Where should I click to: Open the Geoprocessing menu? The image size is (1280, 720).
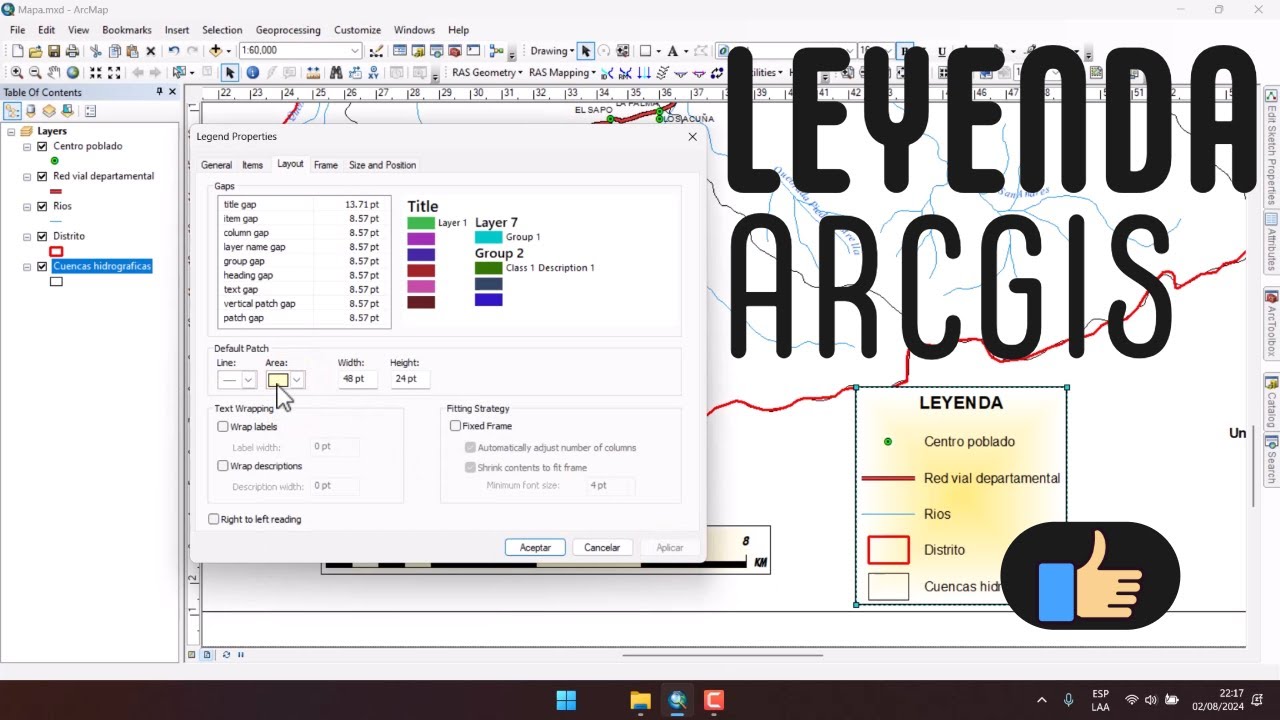288,30
